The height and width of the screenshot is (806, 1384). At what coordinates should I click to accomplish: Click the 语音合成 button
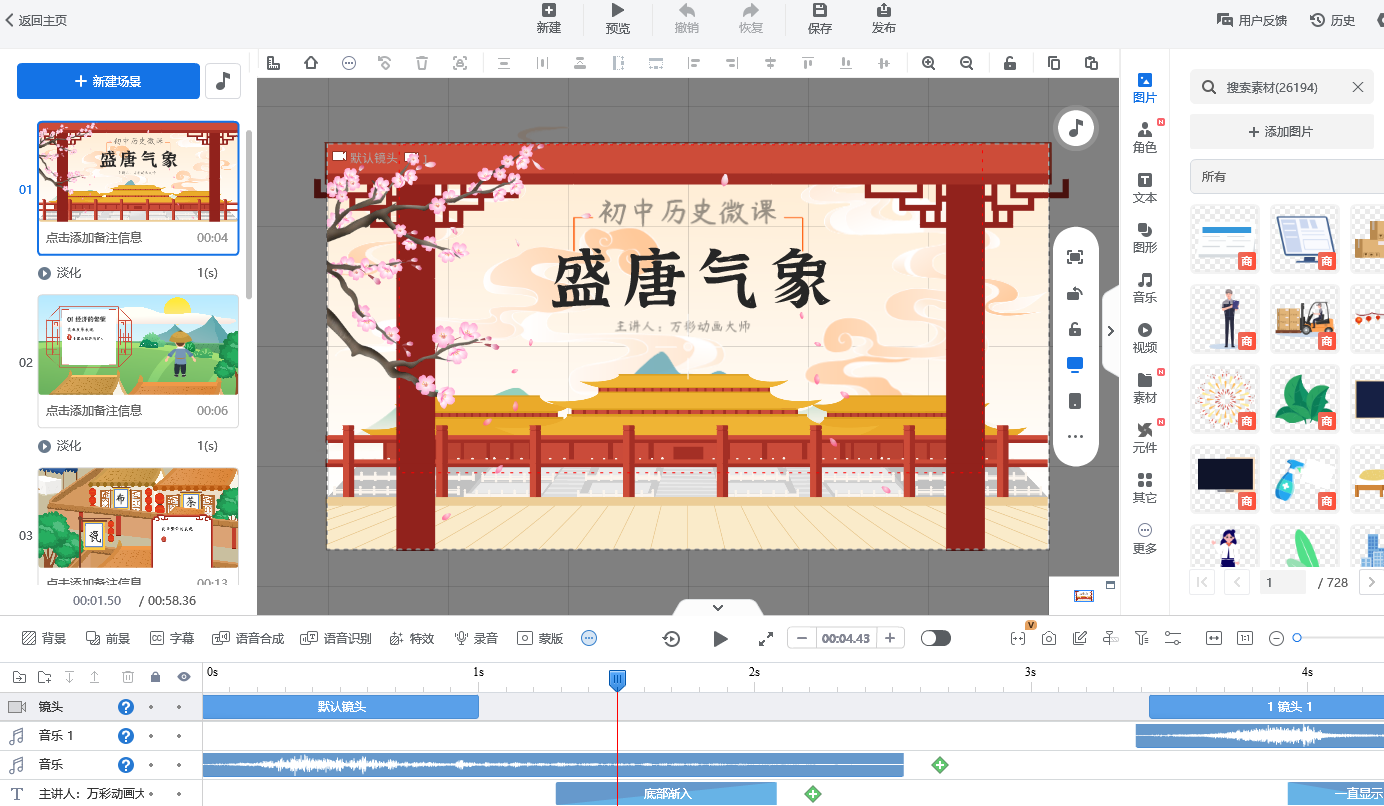point(248,638)
